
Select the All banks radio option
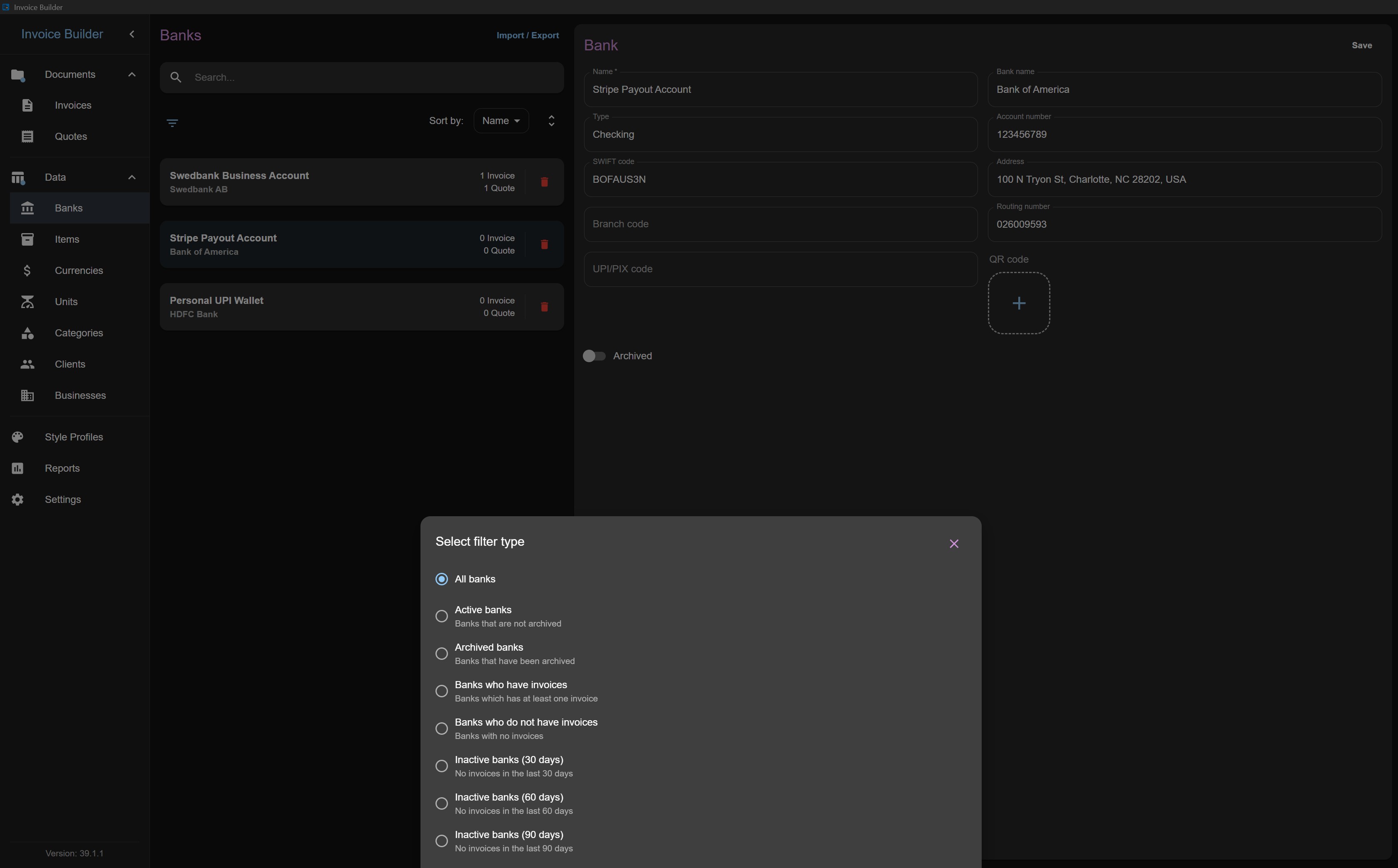(441, 579)
